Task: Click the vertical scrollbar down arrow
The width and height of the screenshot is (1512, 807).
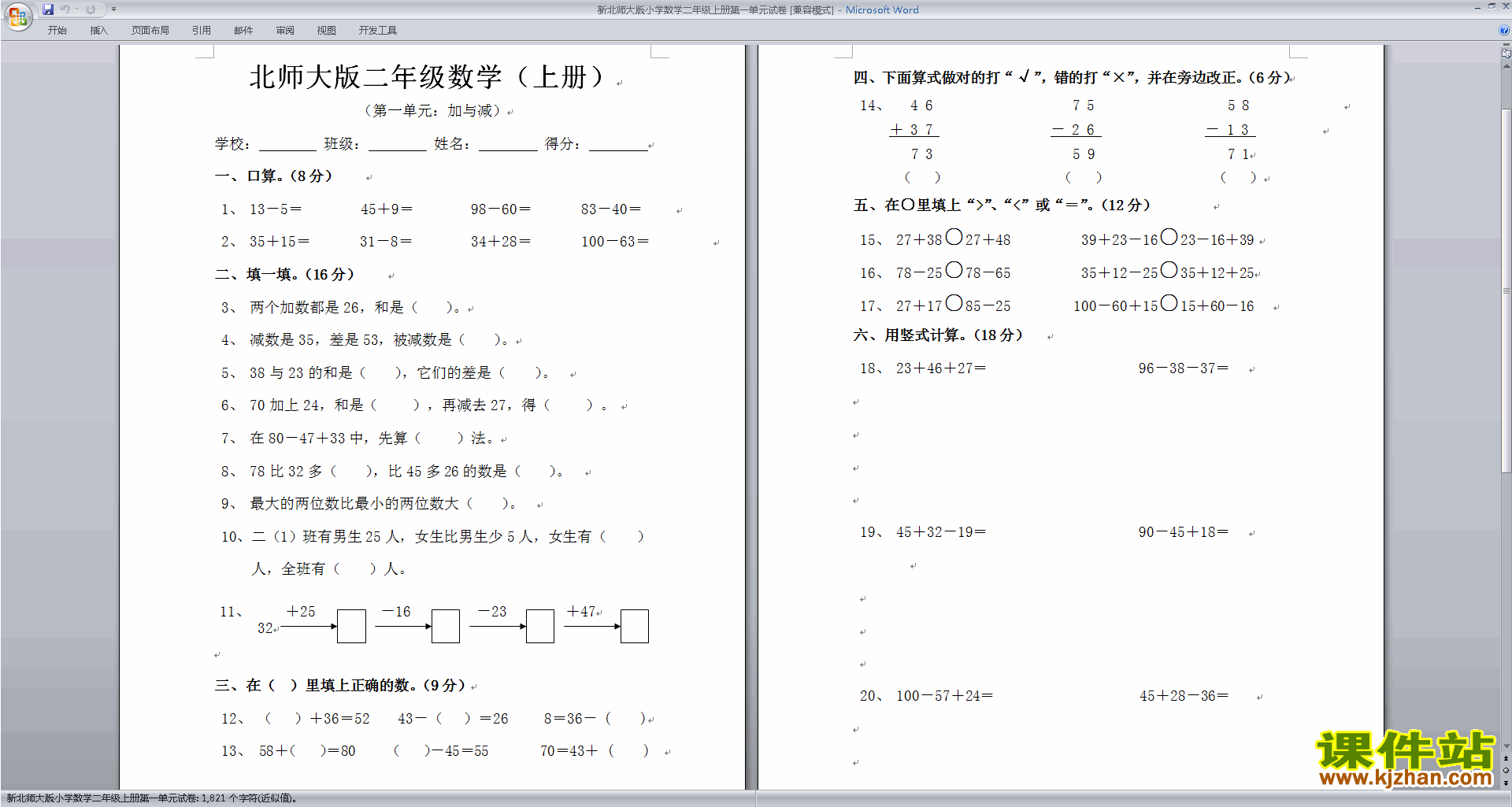Action: click(1506, 746)
